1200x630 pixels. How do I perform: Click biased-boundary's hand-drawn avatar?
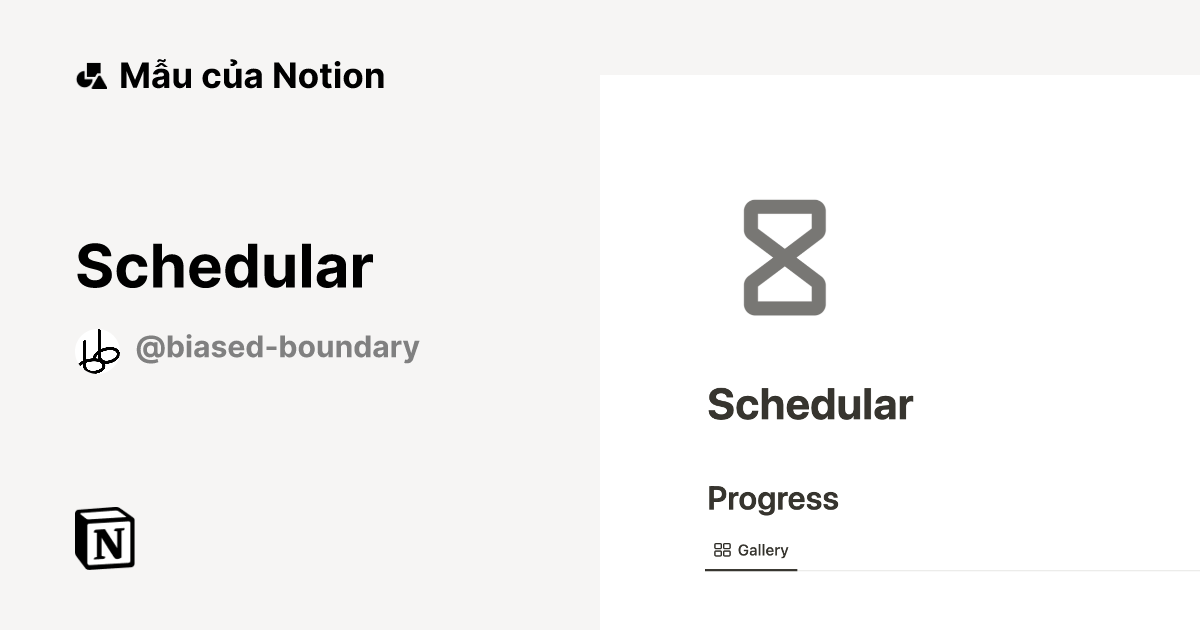[x=97, y=347]
